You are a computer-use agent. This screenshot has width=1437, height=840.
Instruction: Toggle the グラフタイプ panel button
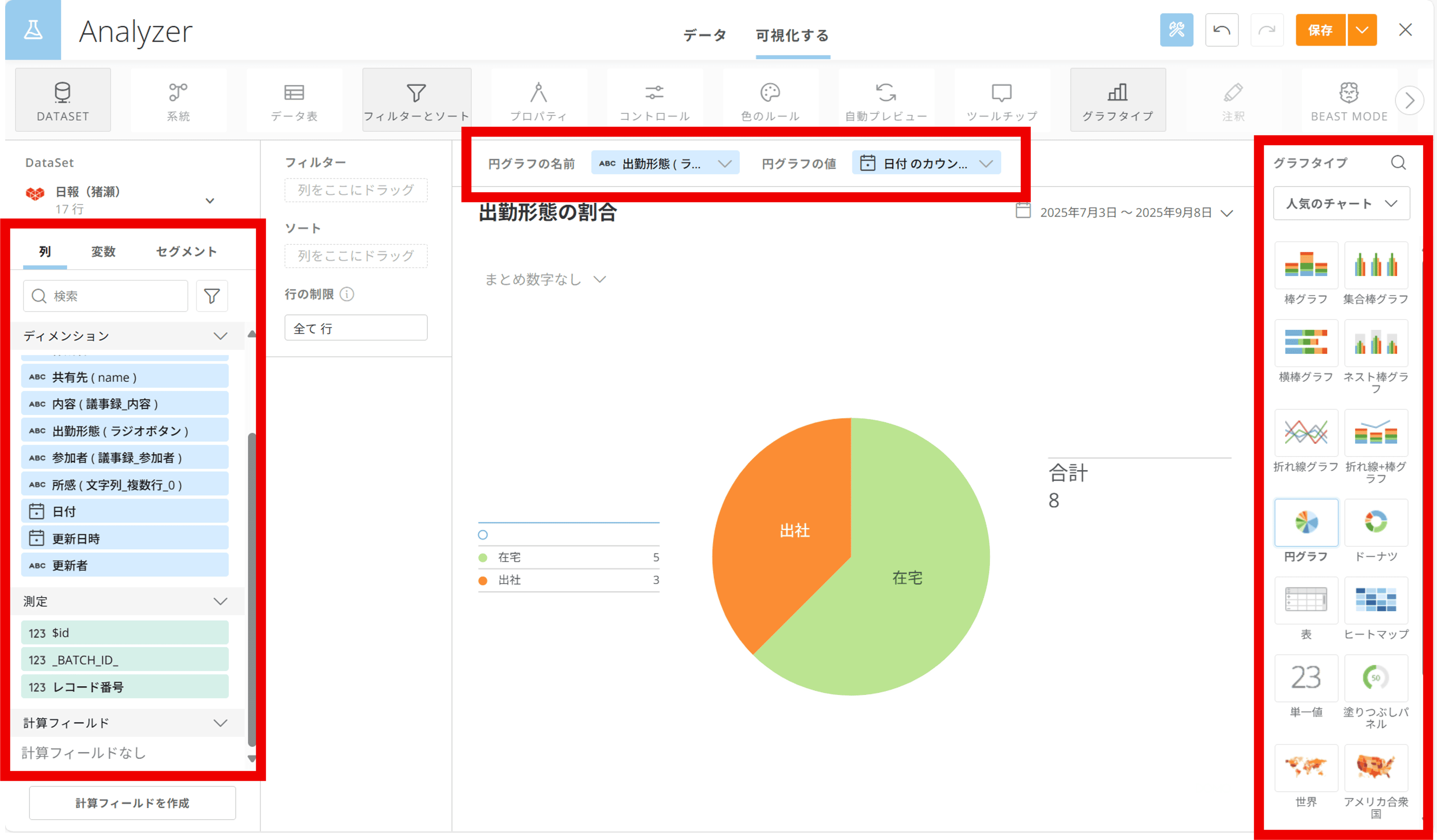coord(1117,100)
